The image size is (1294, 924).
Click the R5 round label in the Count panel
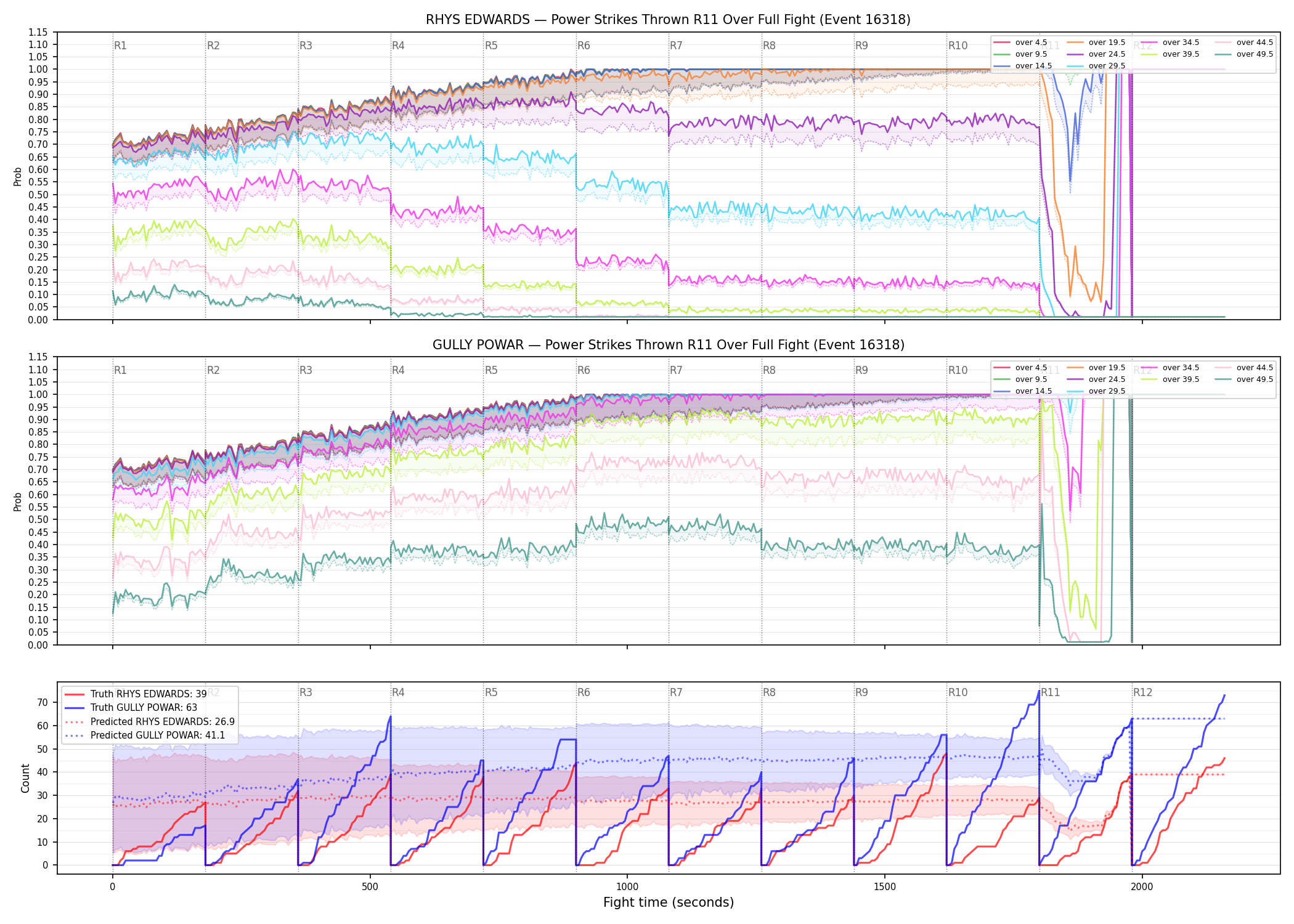[491, 692]
